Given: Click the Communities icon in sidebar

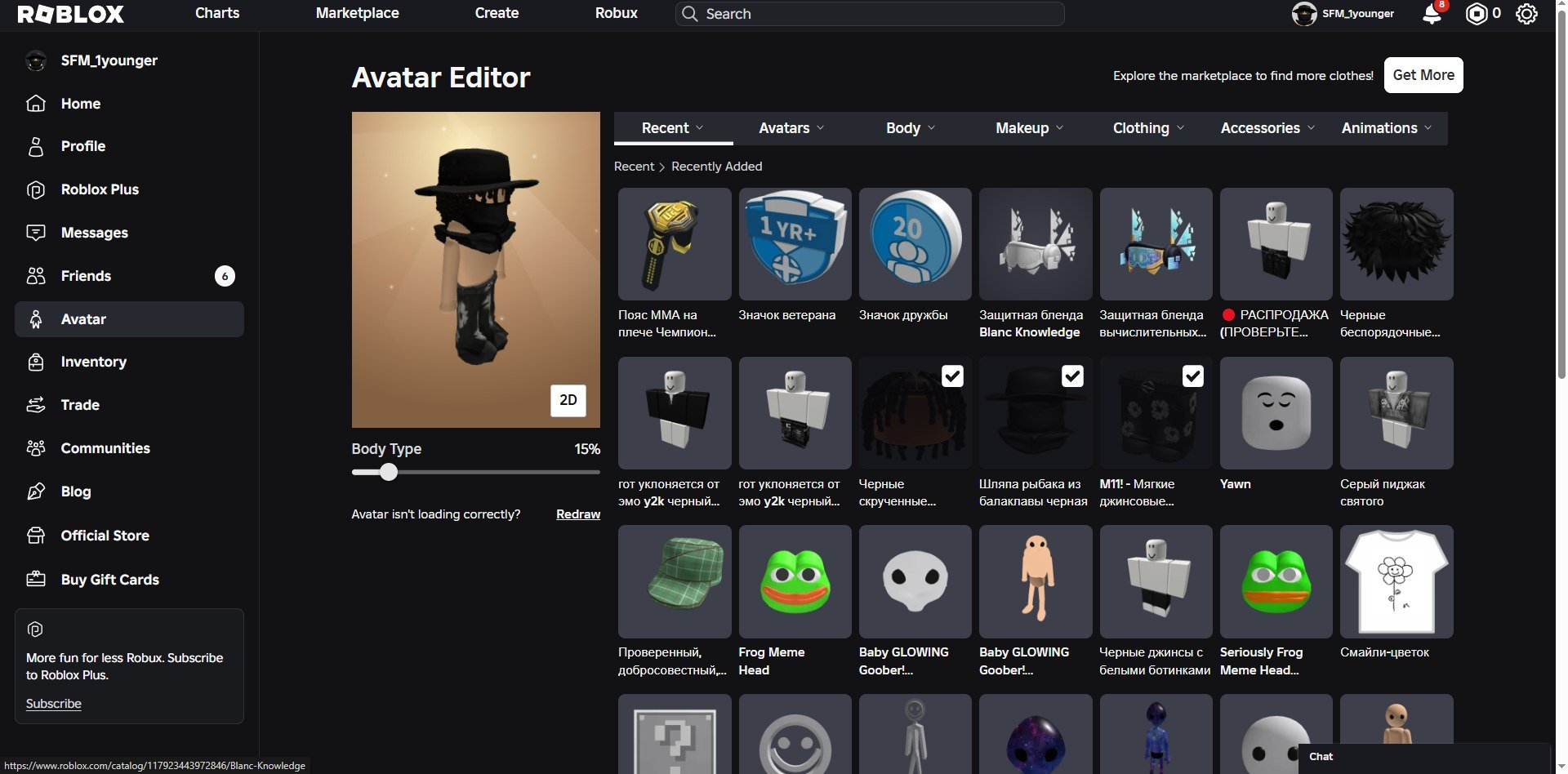Looking at the screenshot, I should 36,448.
